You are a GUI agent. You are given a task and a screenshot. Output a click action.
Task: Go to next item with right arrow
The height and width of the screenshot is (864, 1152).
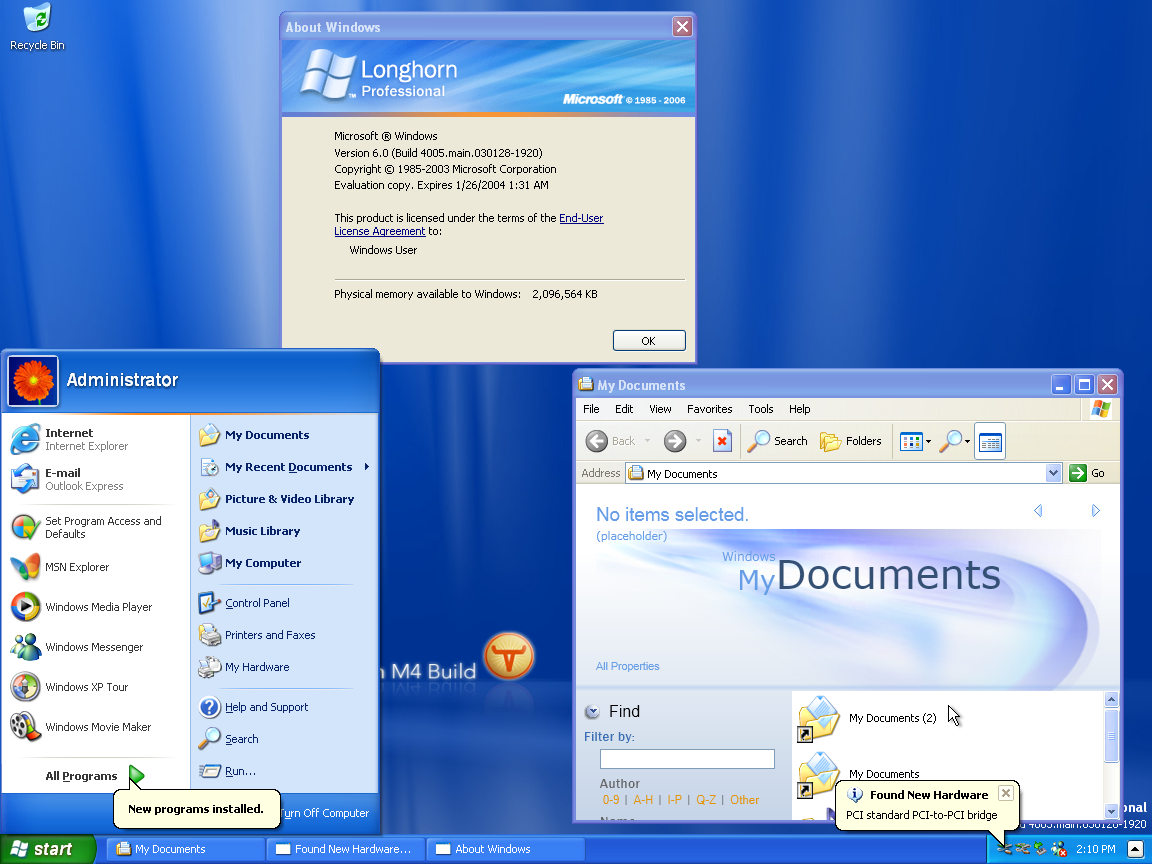point(1095,511)
